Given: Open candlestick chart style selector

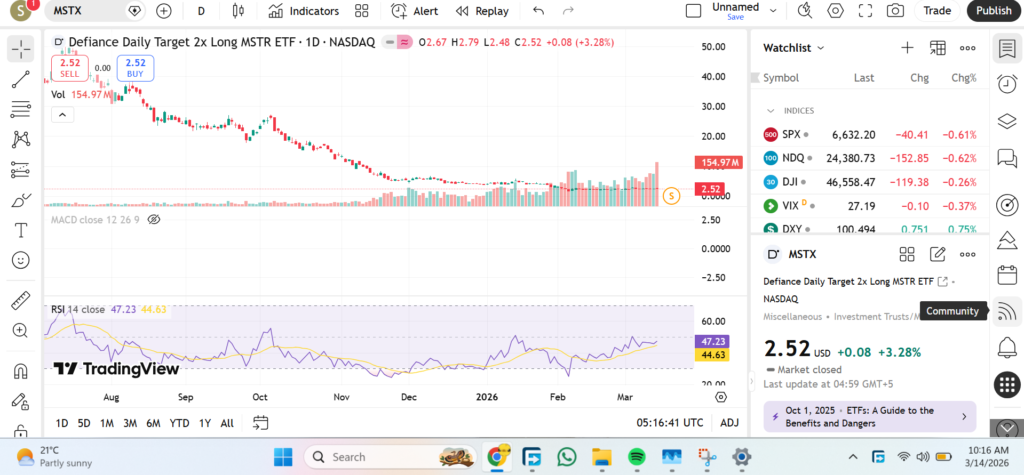Looking at the screenshot, I should tap(237, 11).
